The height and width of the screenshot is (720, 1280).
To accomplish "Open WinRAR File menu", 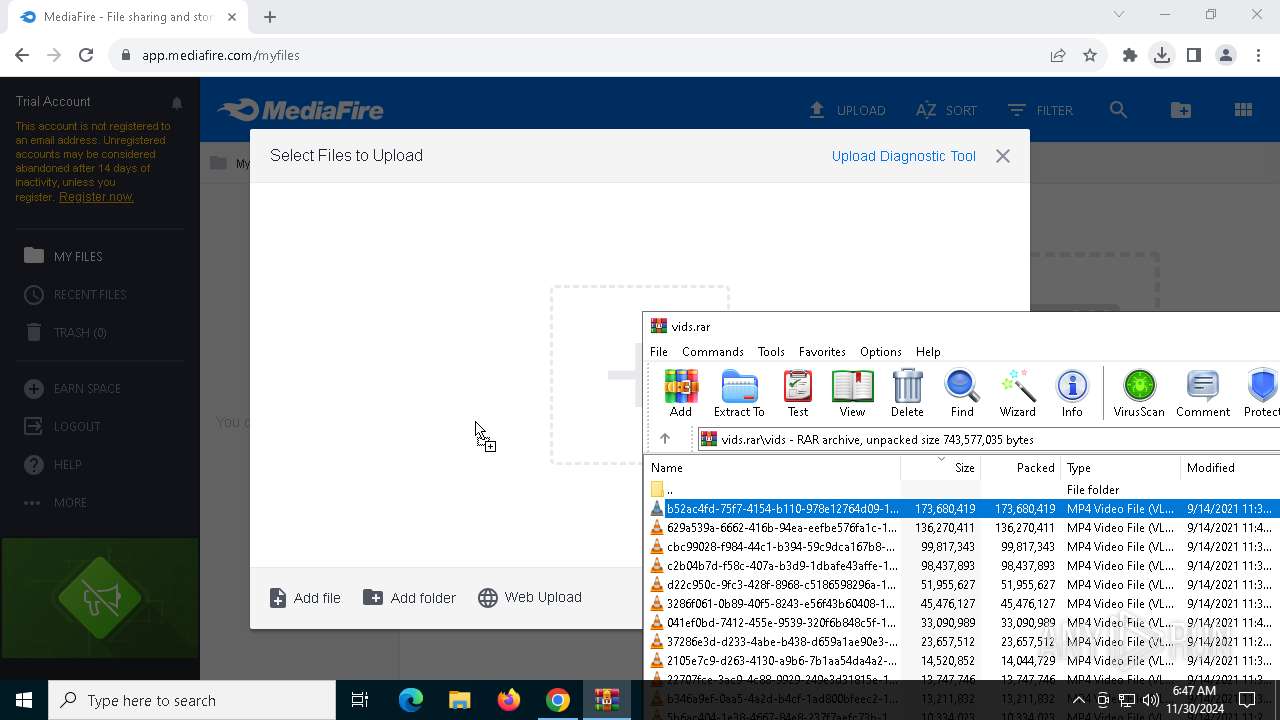I will point(659,352).
